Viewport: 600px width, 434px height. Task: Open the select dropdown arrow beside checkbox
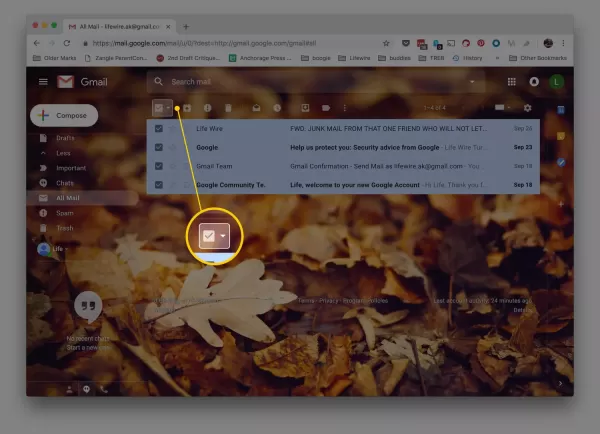[168, 108]
